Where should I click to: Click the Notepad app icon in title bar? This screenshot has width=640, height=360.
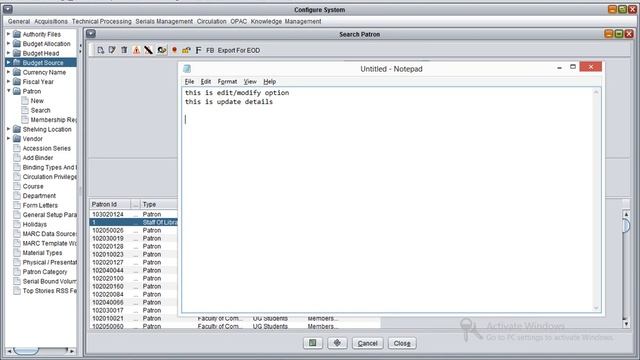[187, 69]
